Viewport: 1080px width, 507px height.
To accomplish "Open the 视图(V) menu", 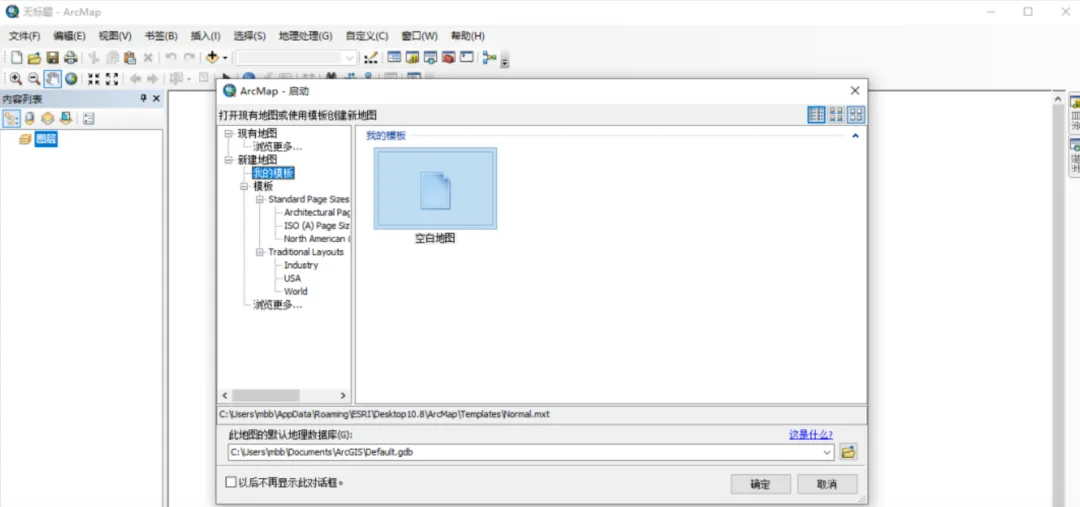I will [x=115, y=36].
